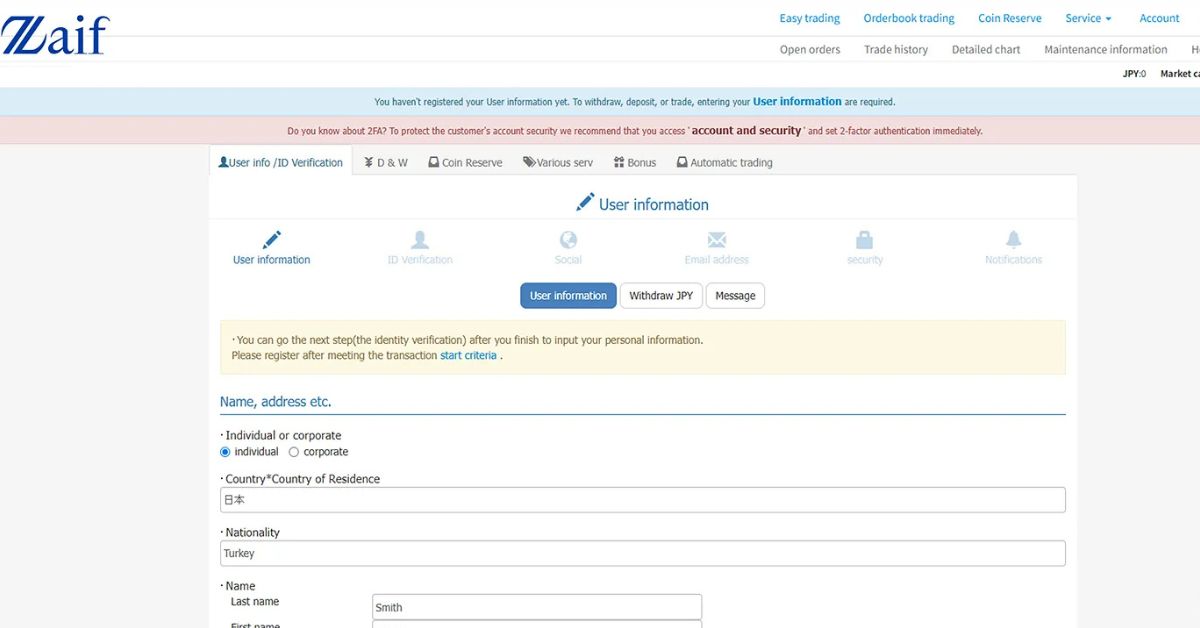Select the pencil User information step icon
The image size is (1200, 628).
click(x=270, y=240)
